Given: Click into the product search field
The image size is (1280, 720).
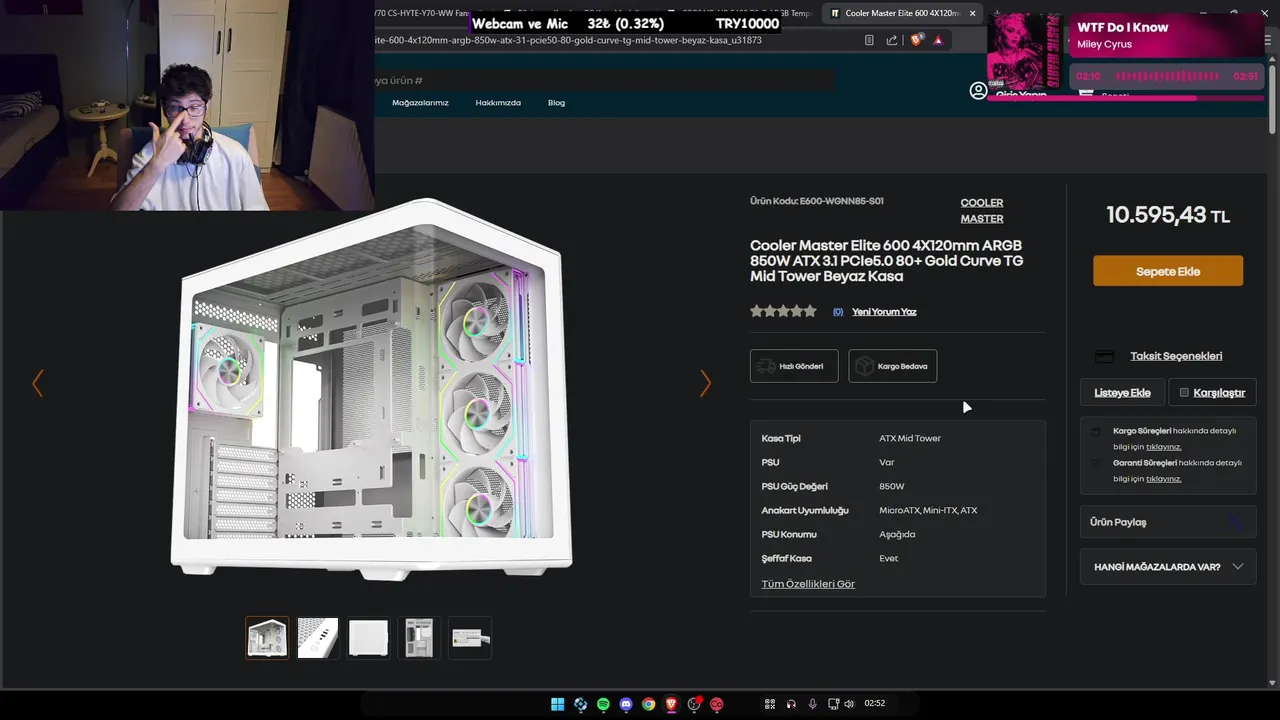Looking at the screenshot, I should 604,80.
